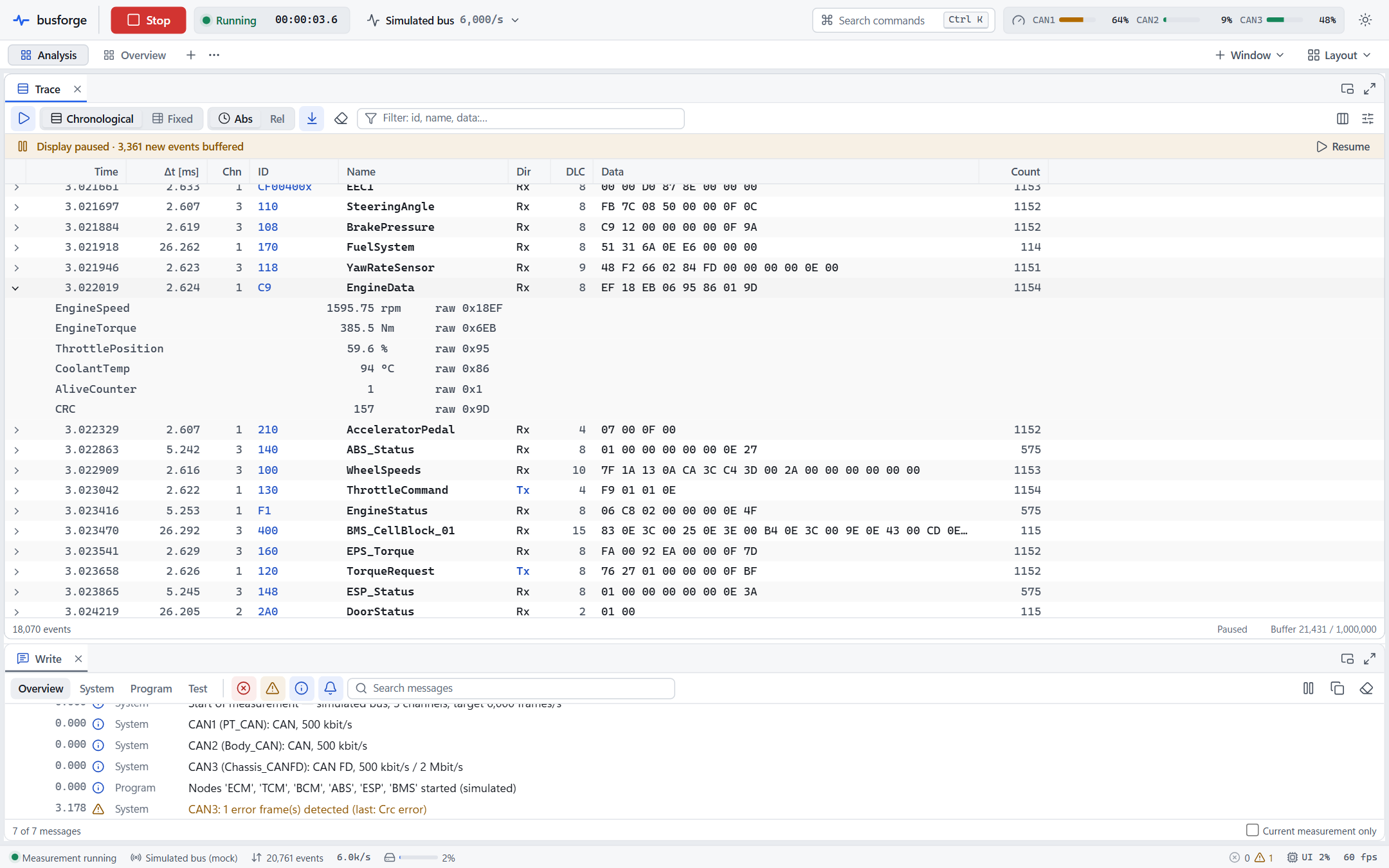Screen dimensions: 1389x868
Task: Switch to the Overview workspace tab
Action: 135,55
